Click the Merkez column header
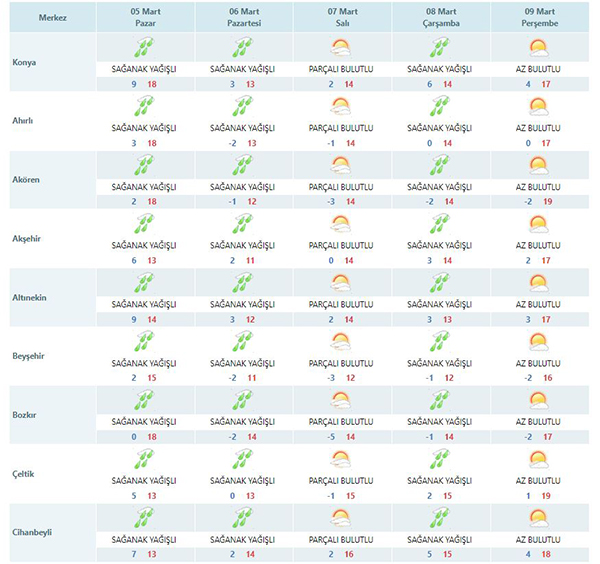 coord(51,18)
